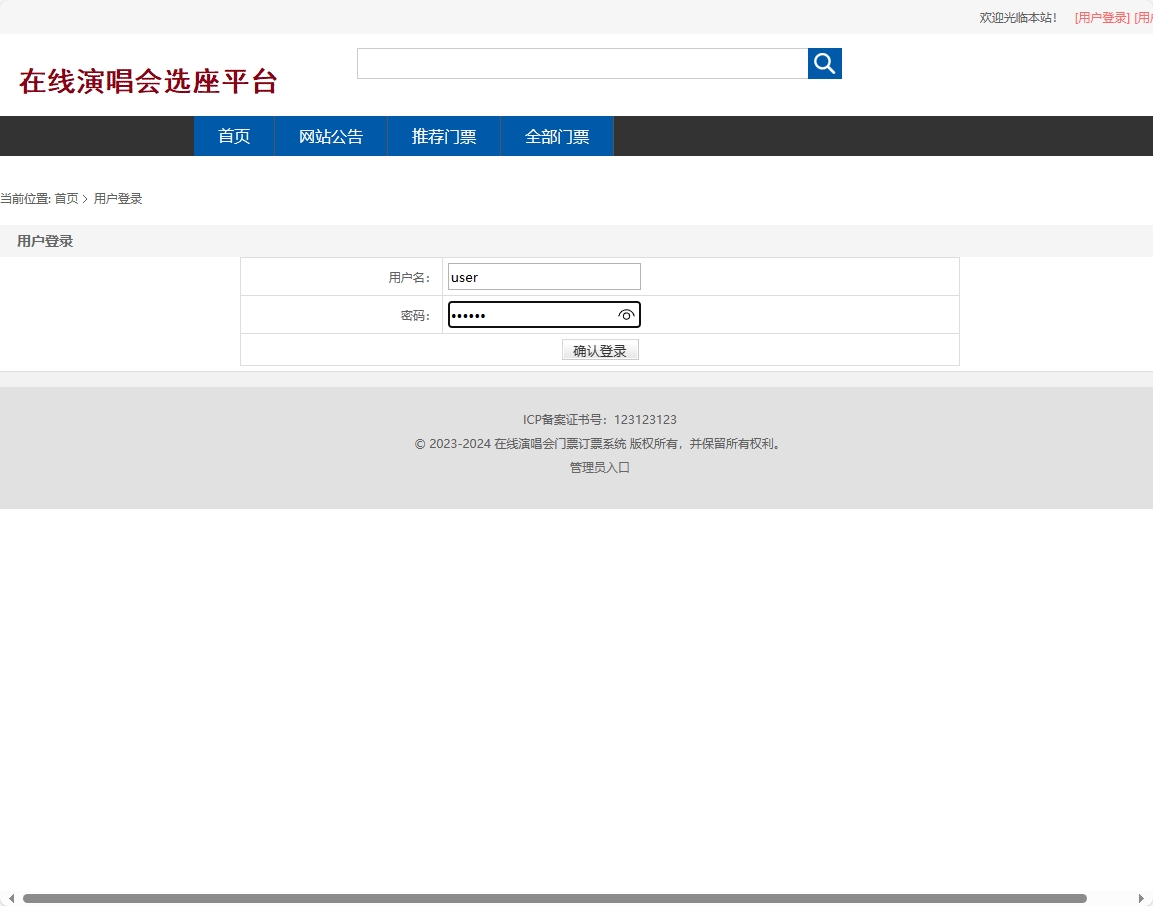Click the [用户登录] link in the header
The image size is (1153, 906).
tap(1100, 17)
